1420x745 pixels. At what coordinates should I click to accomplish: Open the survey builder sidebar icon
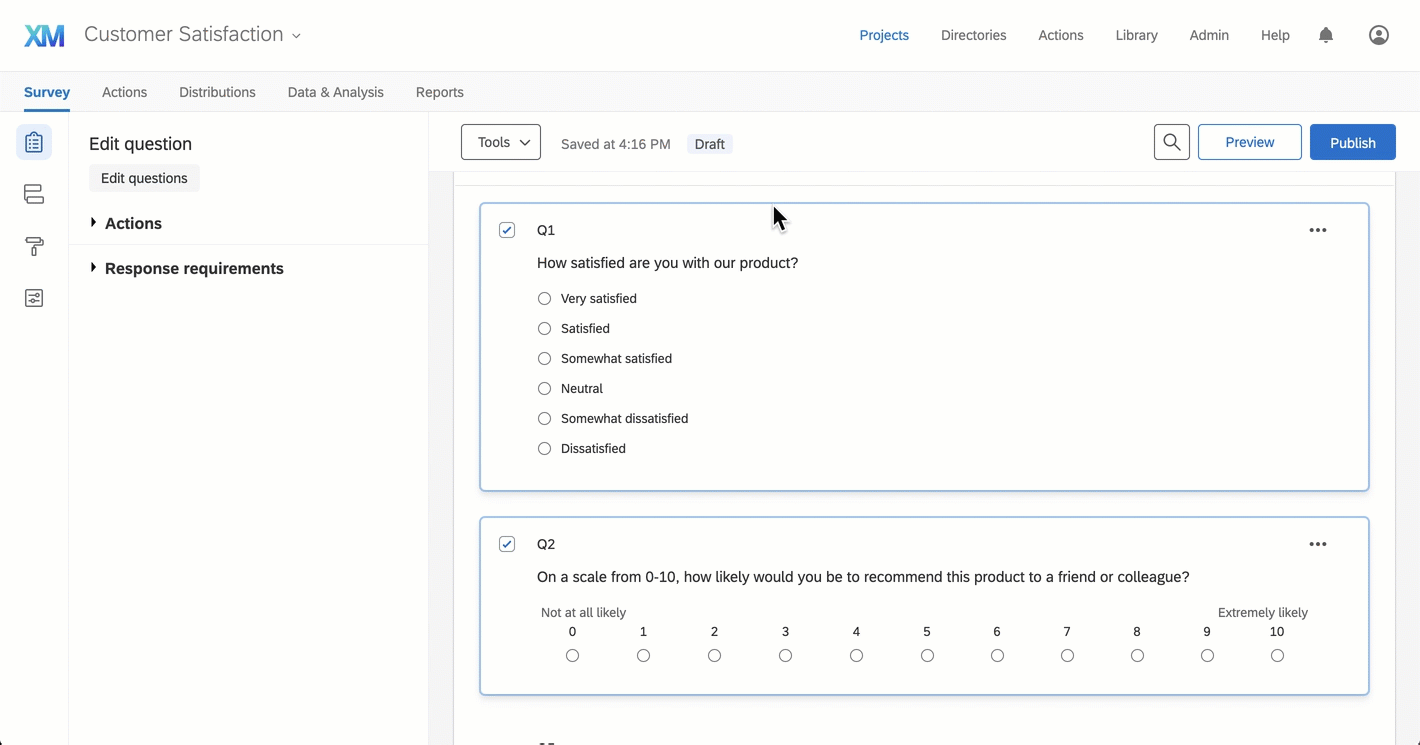(x=34, y=142)
